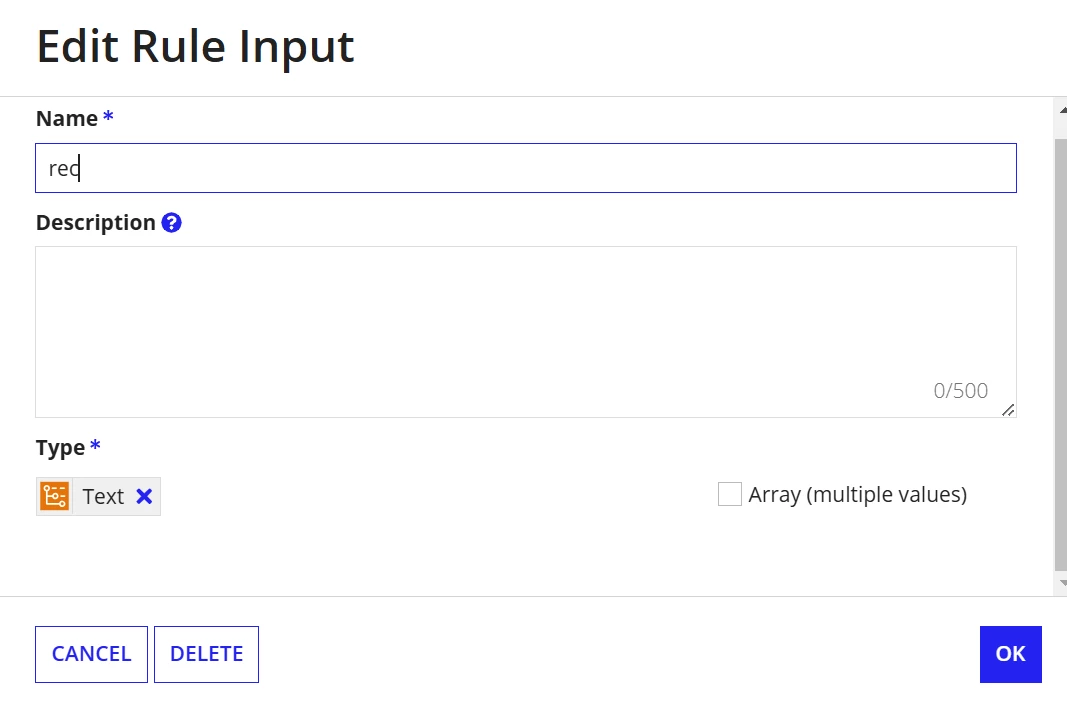Click the scrollbar down arrow

point(1062,583)
